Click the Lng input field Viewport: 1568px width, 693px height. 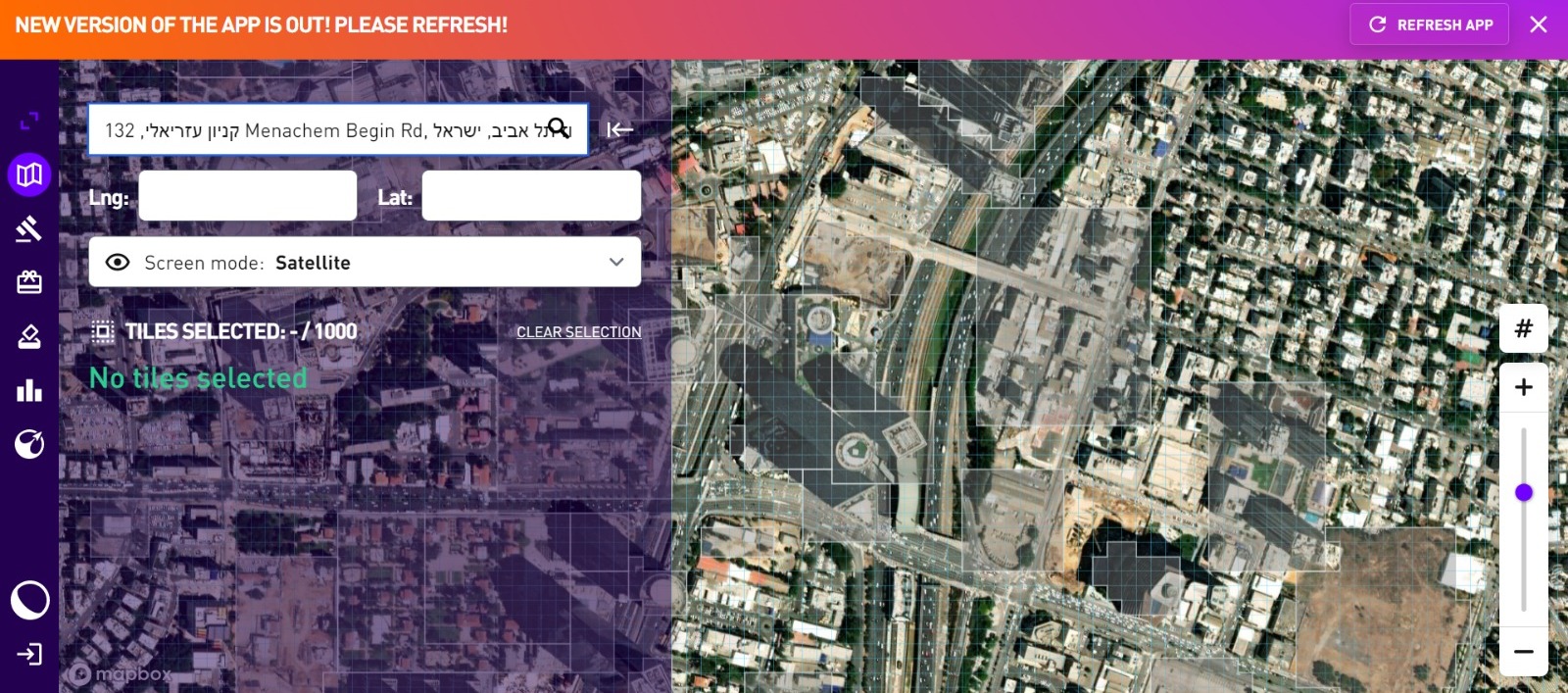coord(248,196)
